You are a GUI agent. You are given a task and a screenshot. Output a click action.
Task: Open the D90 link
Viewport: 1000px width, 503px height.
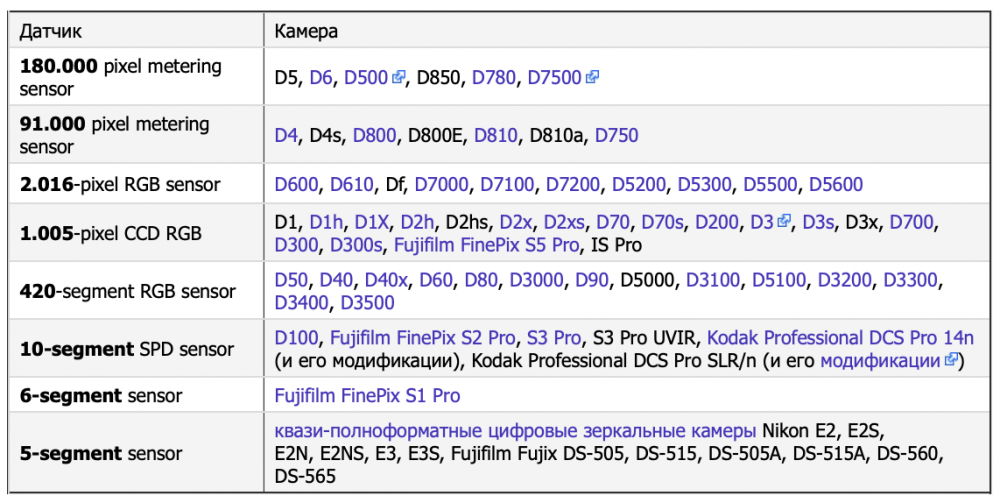point(592,280)
